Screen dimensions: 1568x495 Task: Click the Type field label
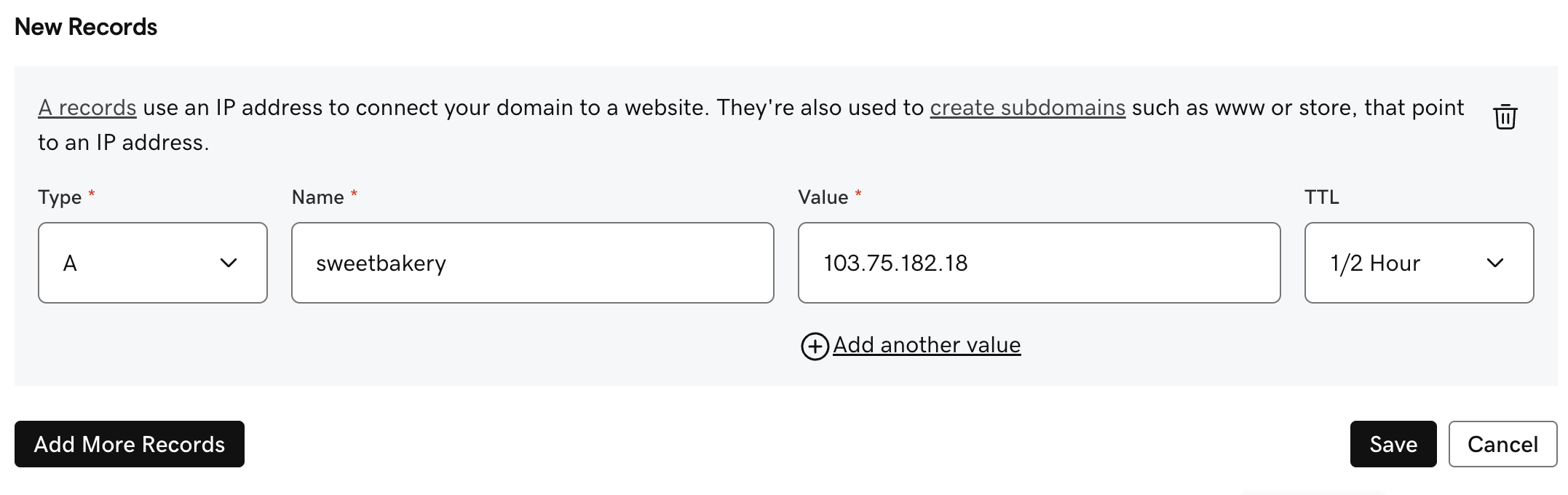coord(60,197)
